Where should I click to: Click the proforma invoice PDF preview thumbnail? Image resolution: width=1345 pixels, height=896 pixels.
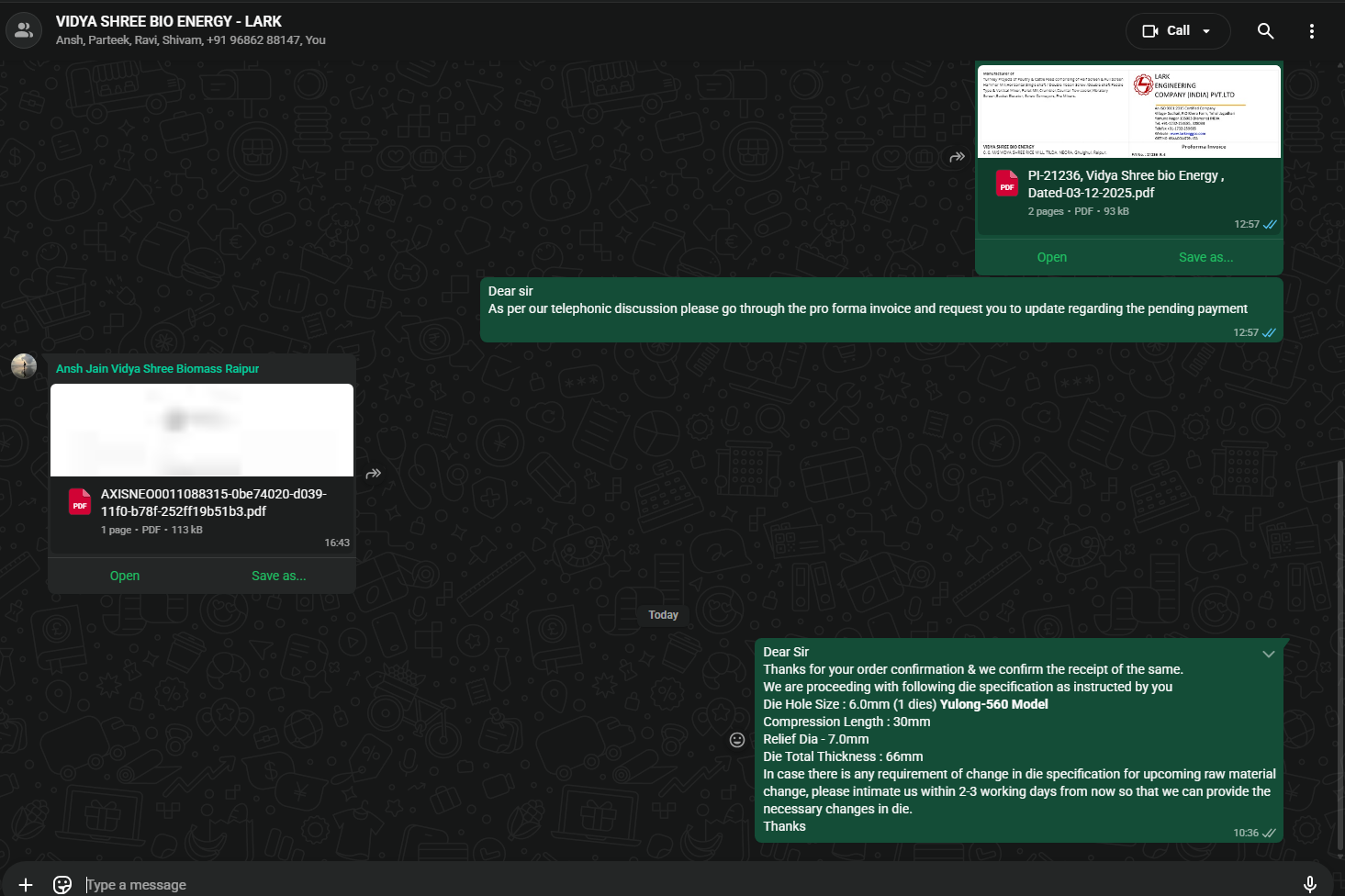(x=1128, y=112)
